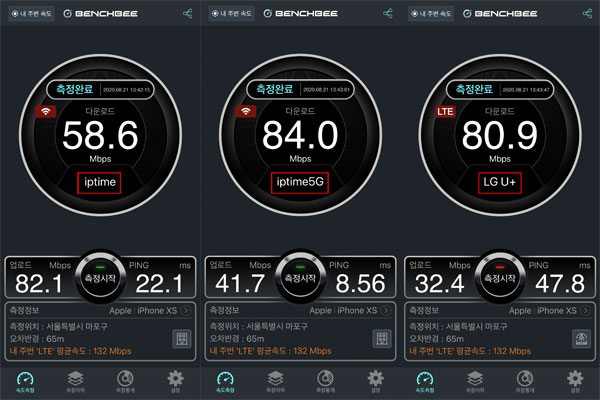Click 오차반경 65m on the iptime screen
Viewport: 600px width, 400px height.
37,339
